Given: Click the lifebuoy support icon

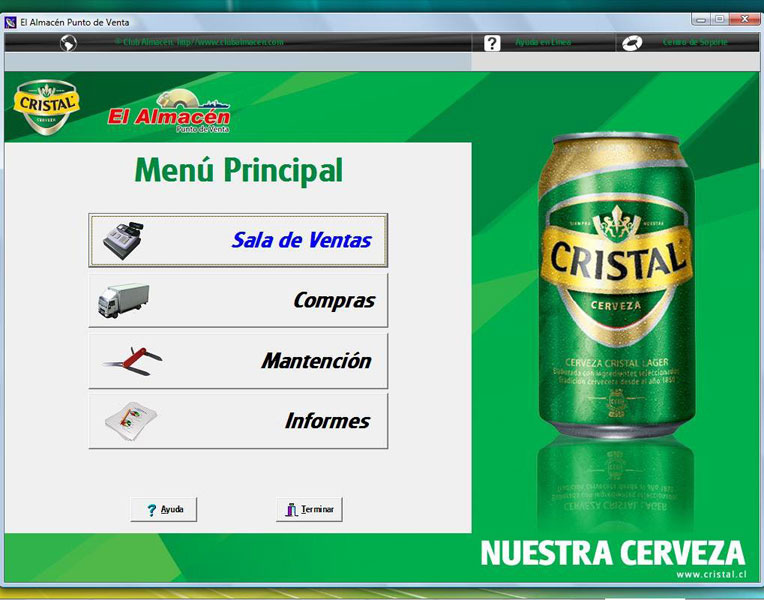Looking at the screenshot, I should coord(632,43).
